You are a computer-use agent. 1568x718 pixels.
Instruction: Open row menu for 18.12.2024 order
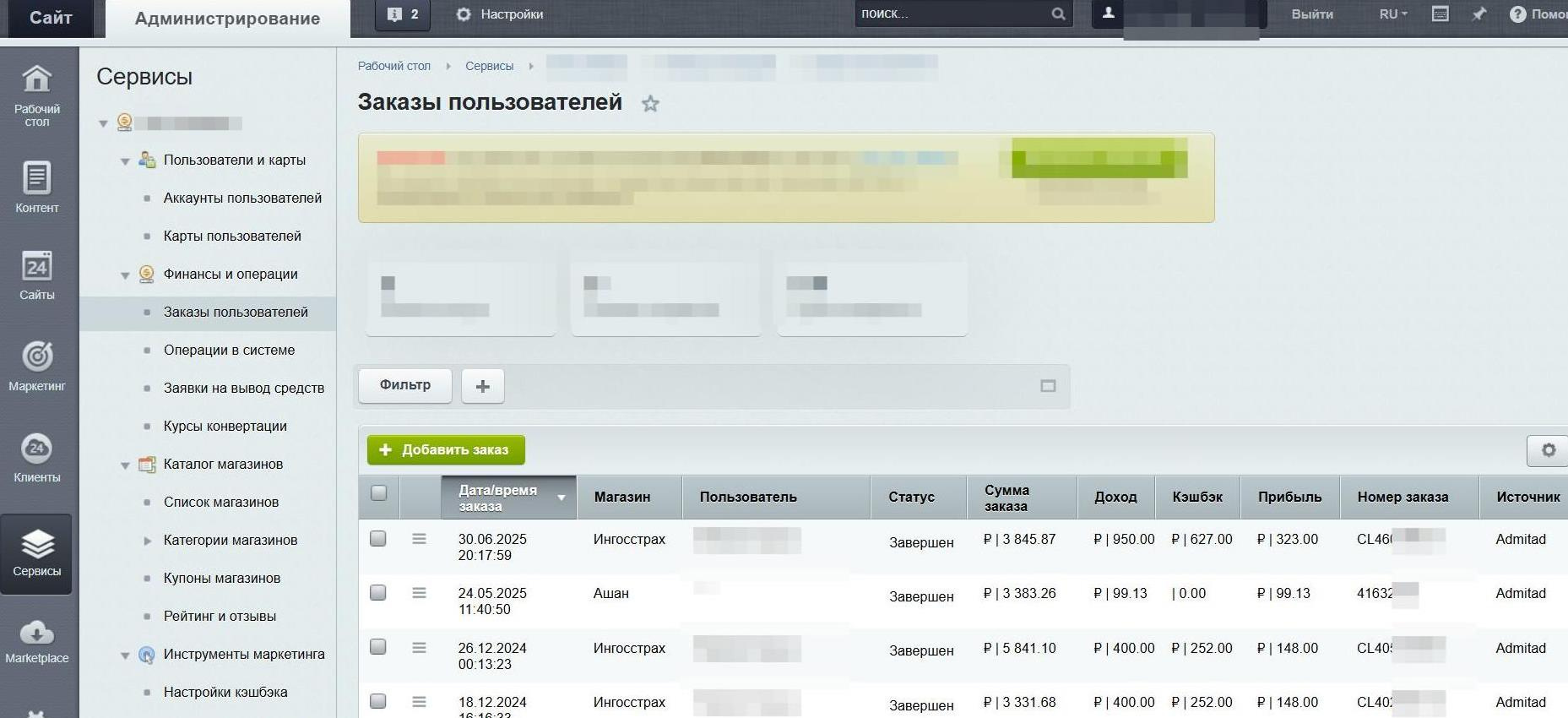419,702
